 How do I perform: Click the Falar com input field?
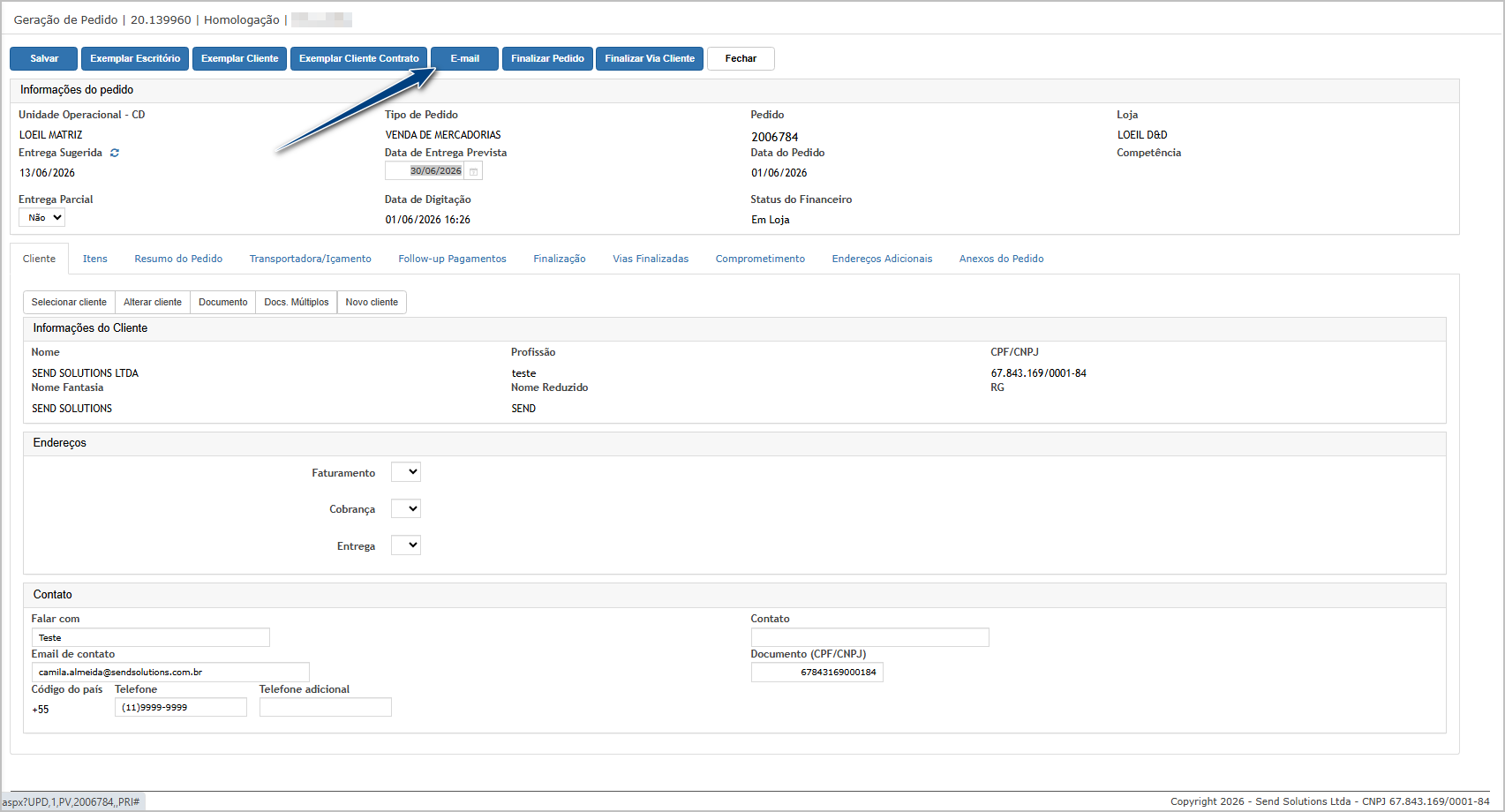pos(150,637)
